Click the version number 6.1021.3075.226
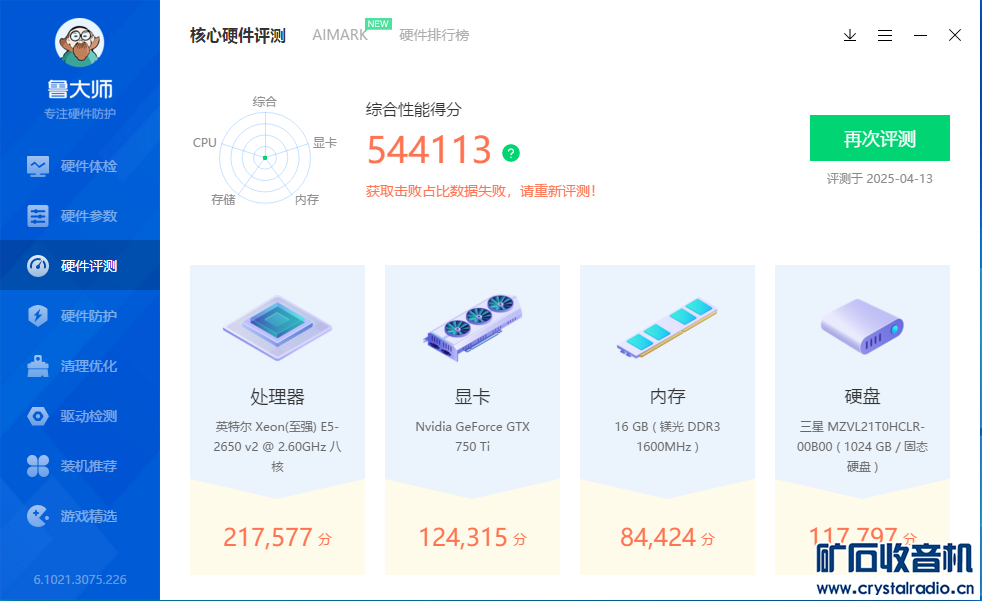The image size is (982, 601). [x=80, y=580]
